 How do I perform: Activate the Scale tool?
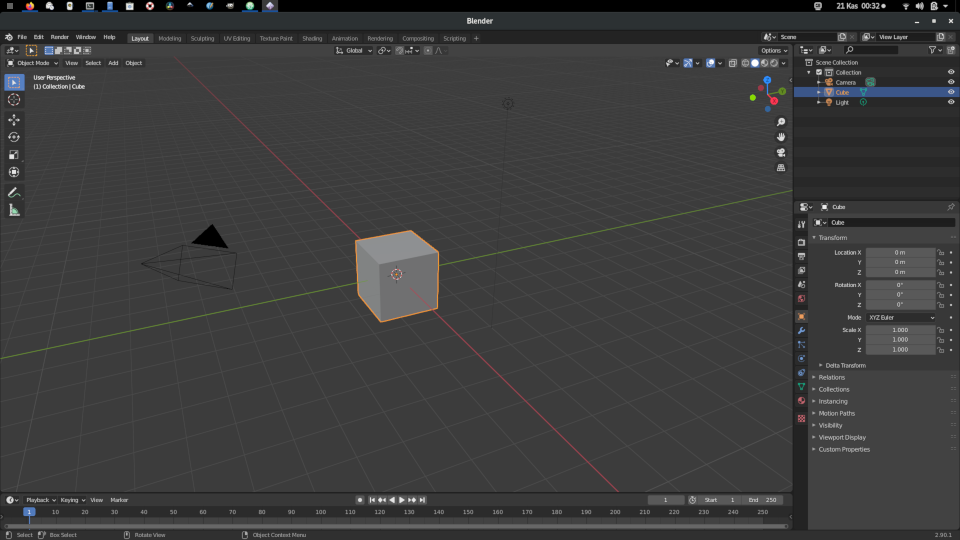coord(13,155)
